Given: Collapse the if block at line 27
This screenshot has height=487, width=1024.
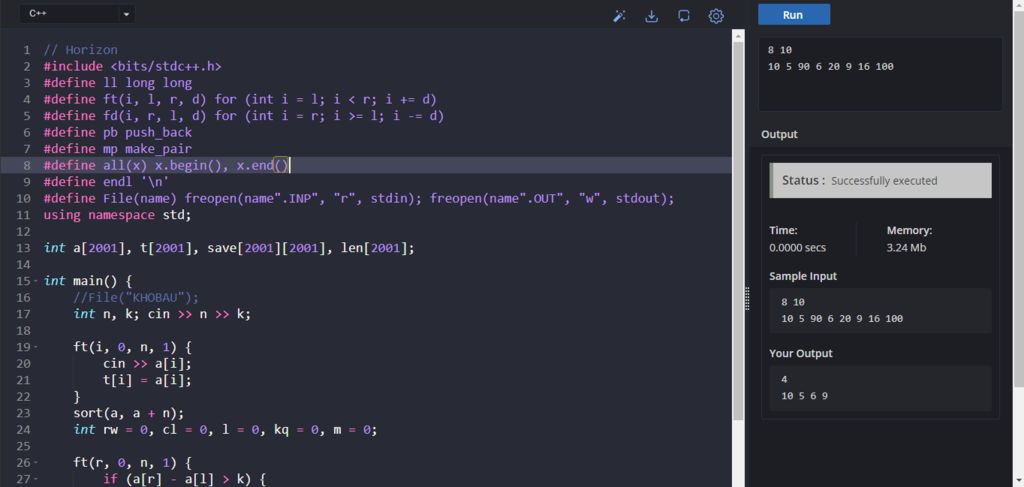Looking at the screenshot, I should tap(36, 480).
